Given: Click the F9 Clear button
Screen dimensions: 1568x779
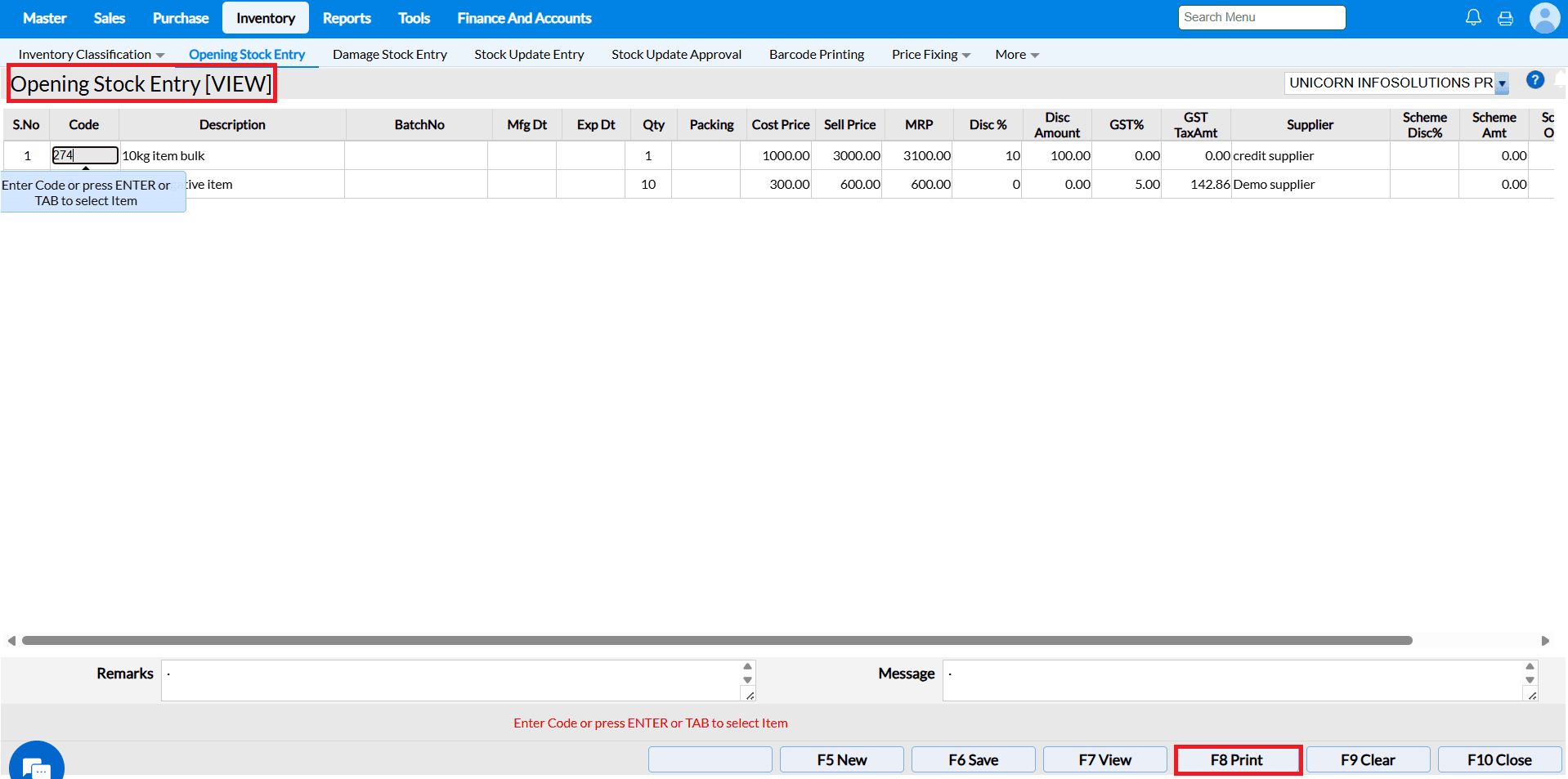Looking at the screenshot, I should tap(1369, 759).
